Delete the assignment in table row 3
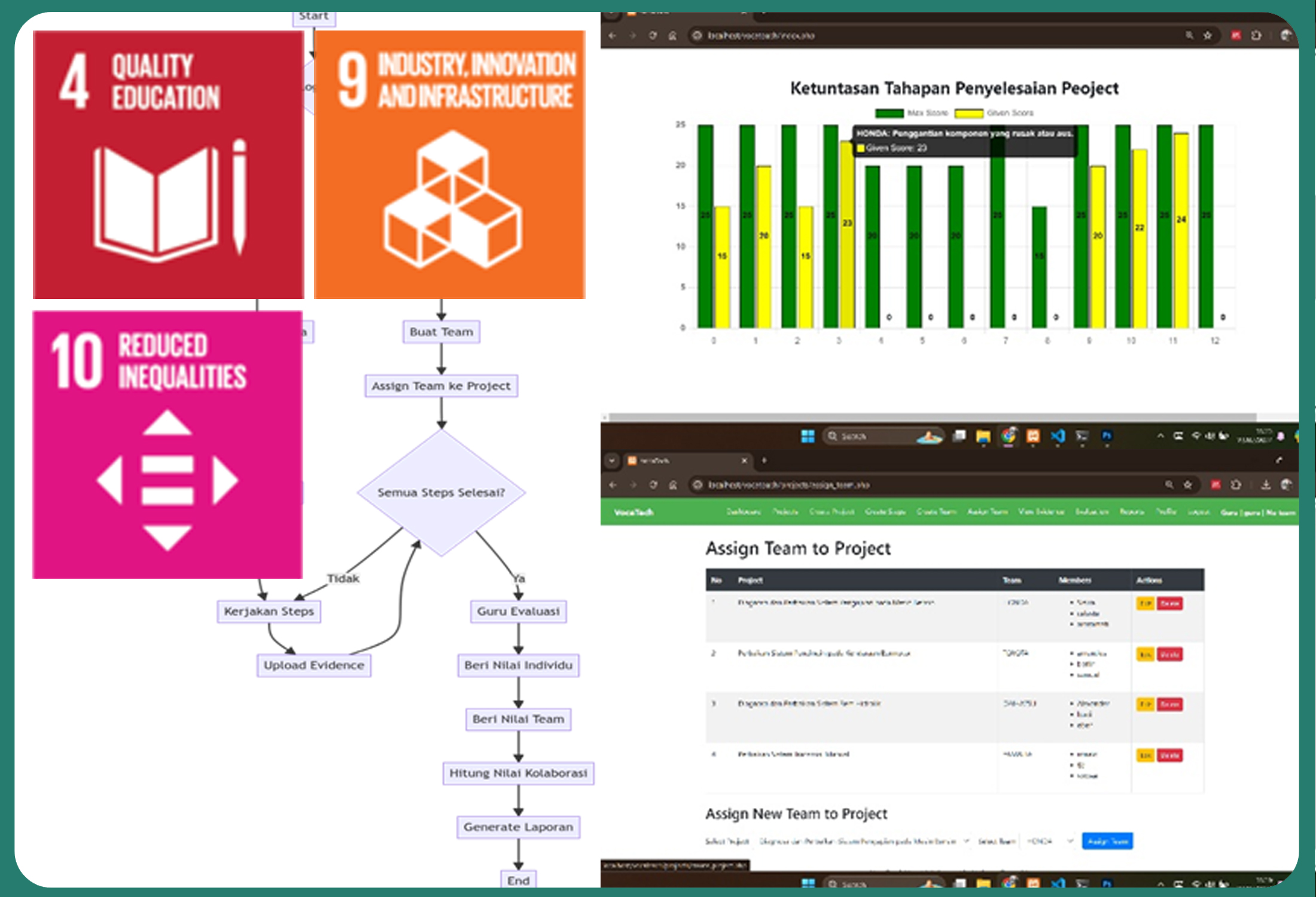Image resolution: width=1316 pixels, height=897 pixels. pyautogui.click(x=1169, y=704)
